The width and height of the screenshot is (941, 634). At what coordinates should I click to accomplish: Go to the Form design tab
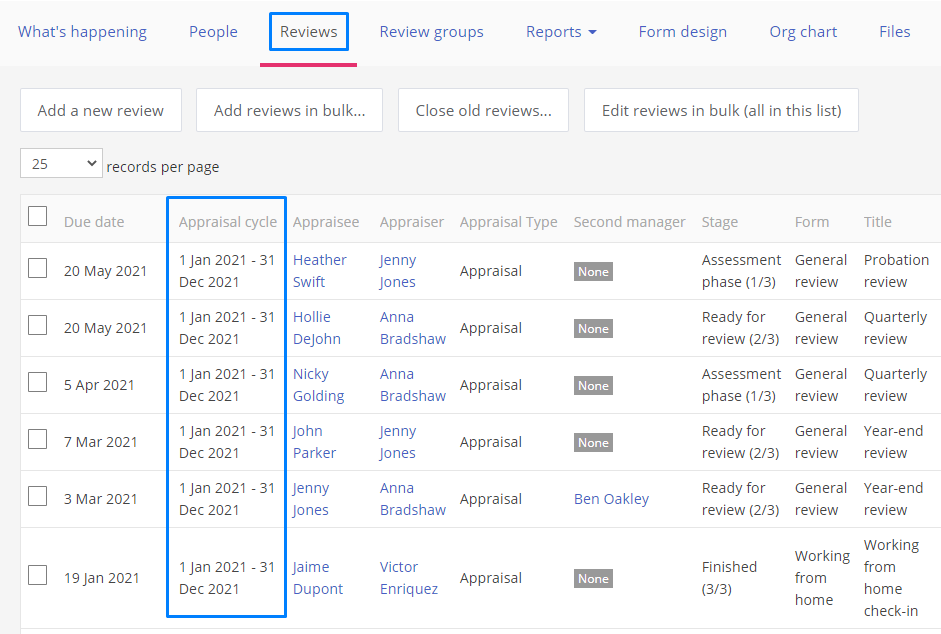[x=682, y=32]
